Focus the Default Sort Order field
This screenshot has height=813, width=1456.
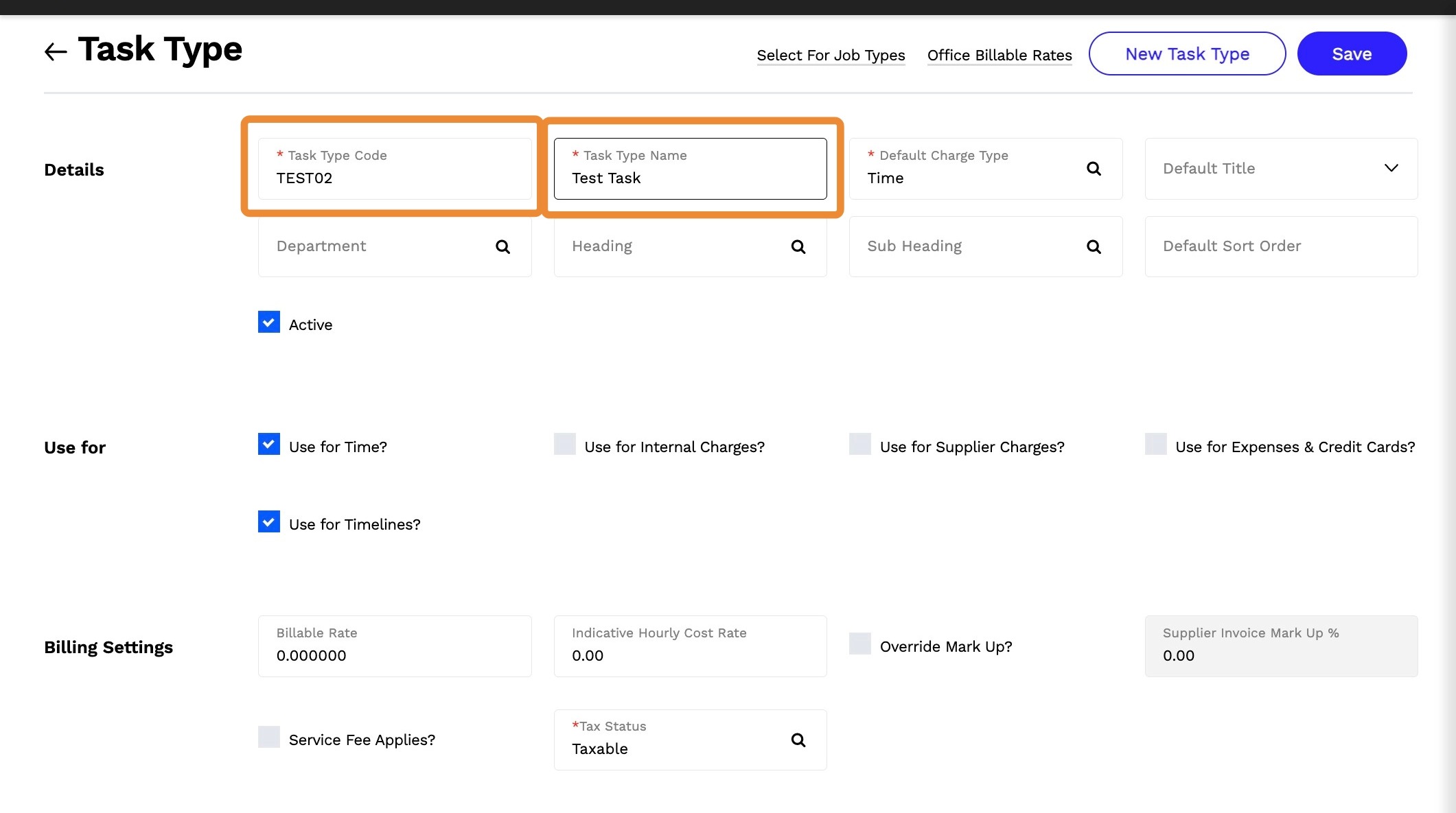coord(1281,246)
